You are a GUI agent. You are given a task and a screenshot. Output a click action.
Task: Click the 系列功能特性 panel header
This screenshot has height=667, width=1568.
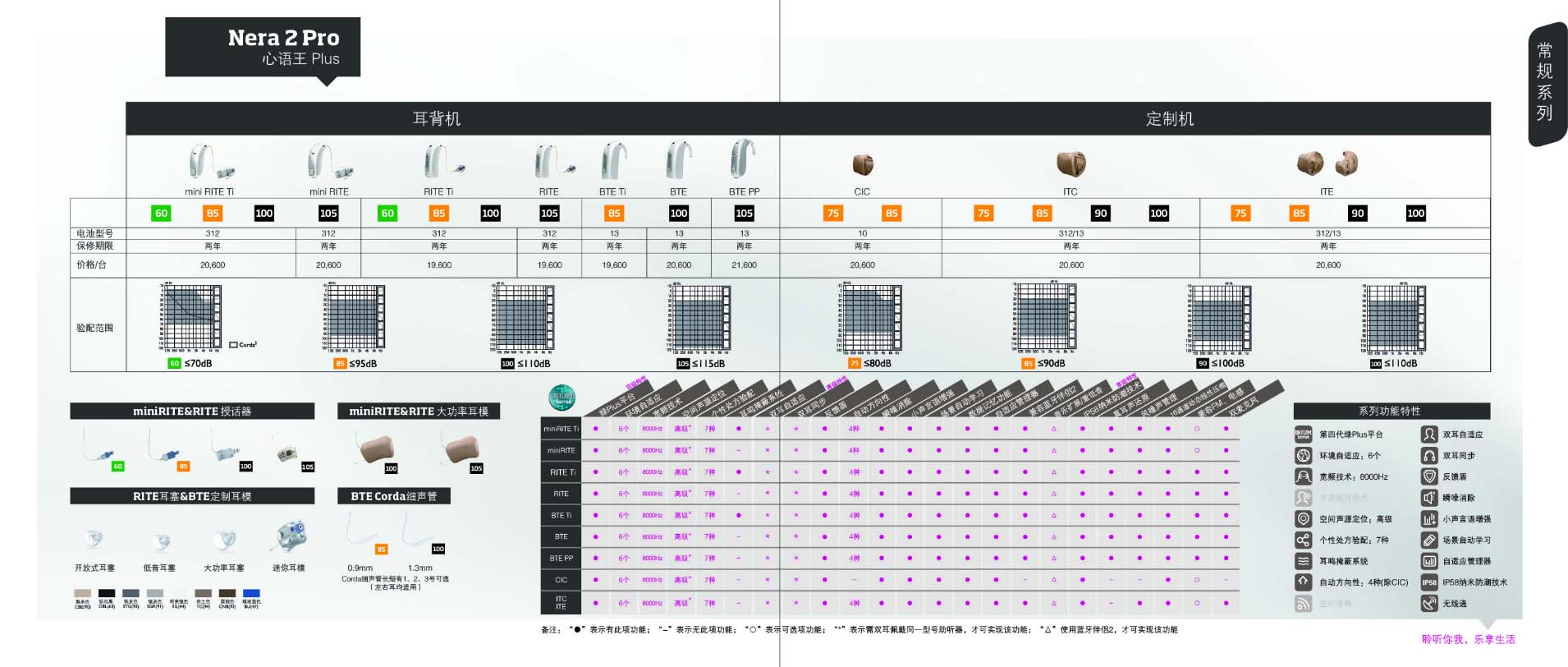[1391, 411]
